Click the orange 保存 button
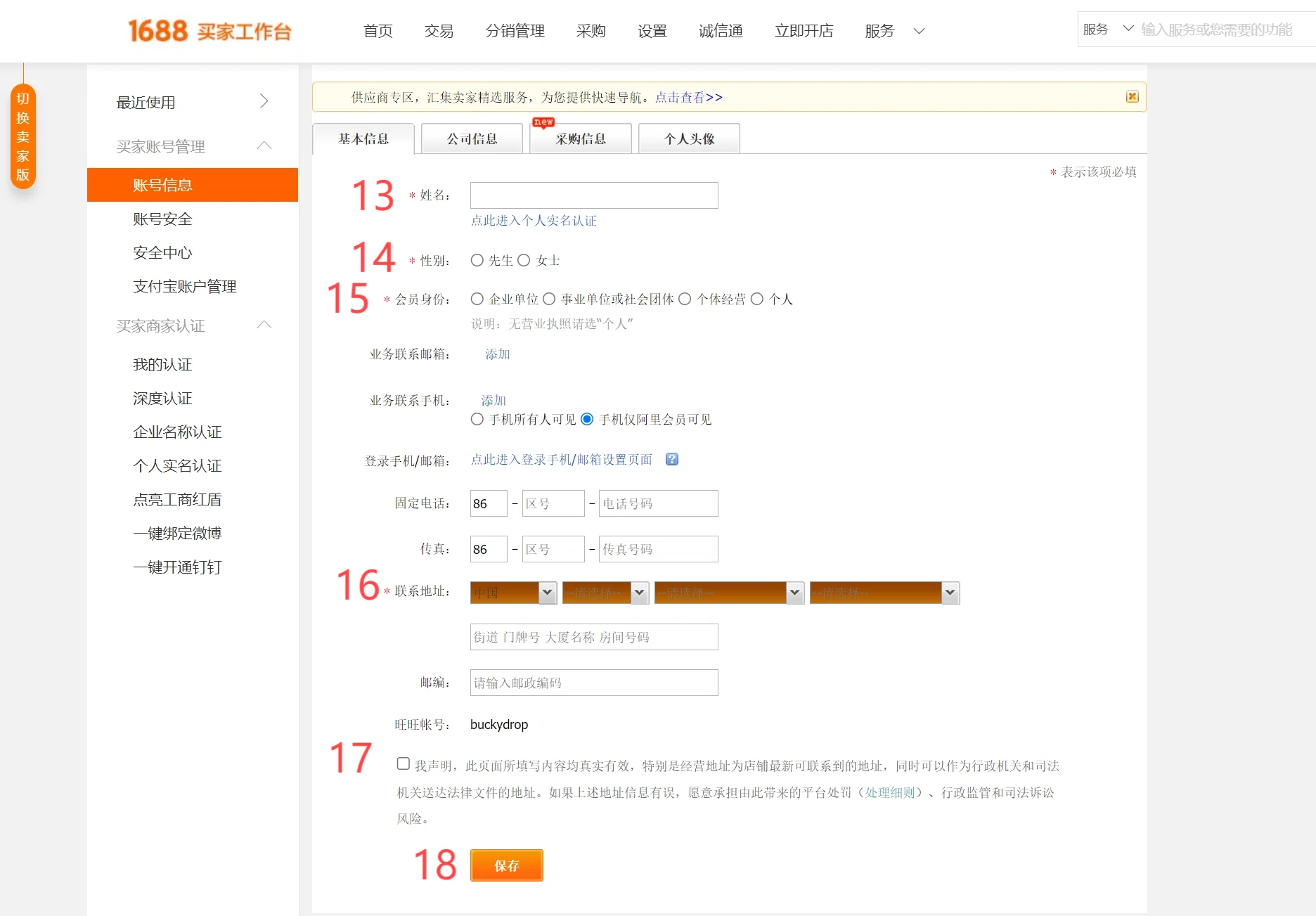The image size is (1316, 916). [x=507, y=865]
